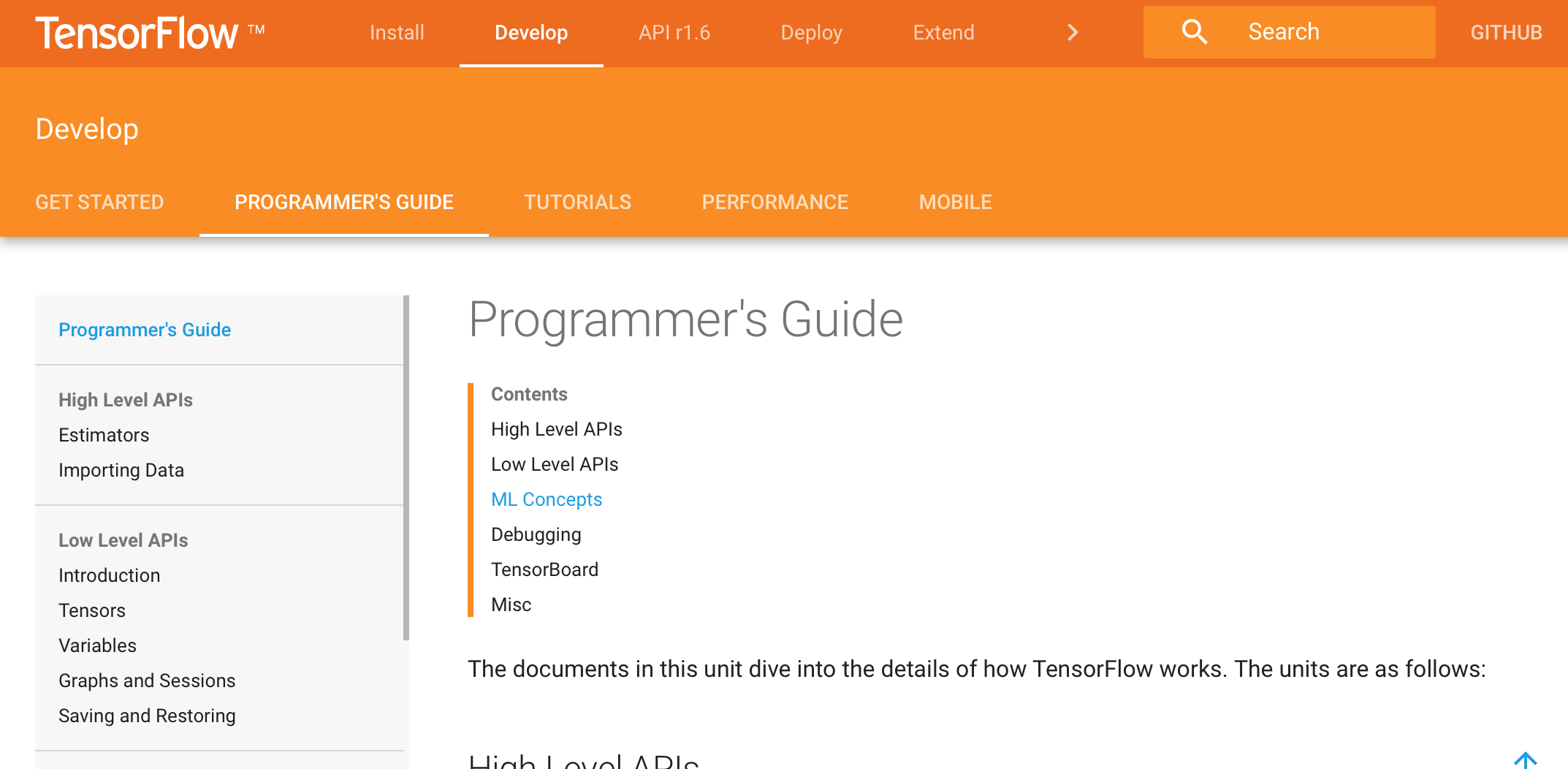Image resolution: width=1568 pixels, height=769 pixels.
Task: Open Saving and Restoring sidebar page
Action: [147, 716]
